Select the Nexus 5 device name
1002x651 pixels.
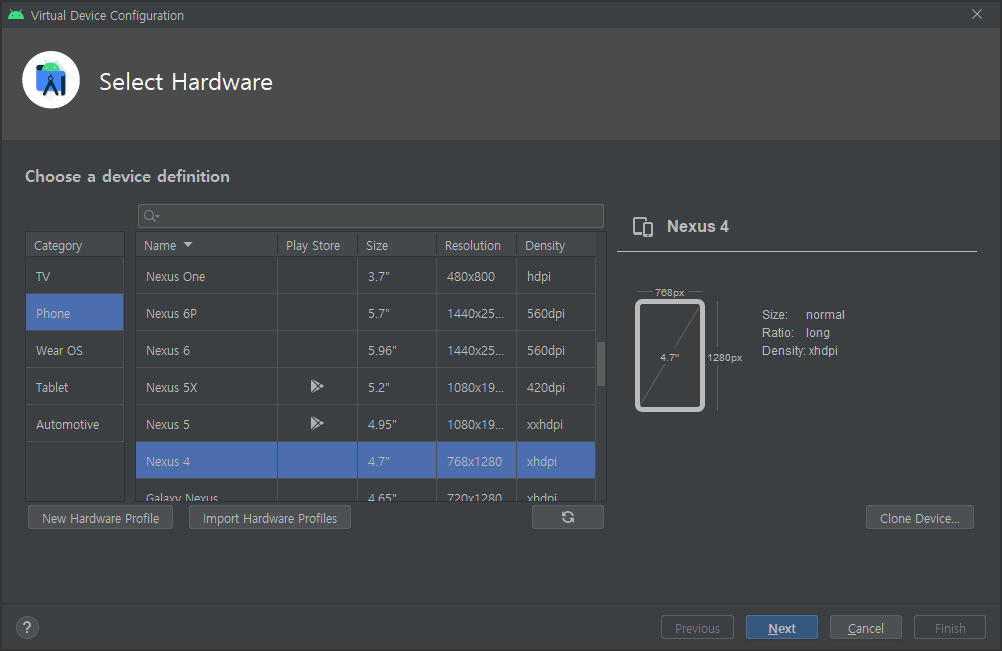click(x=167, y=424)
